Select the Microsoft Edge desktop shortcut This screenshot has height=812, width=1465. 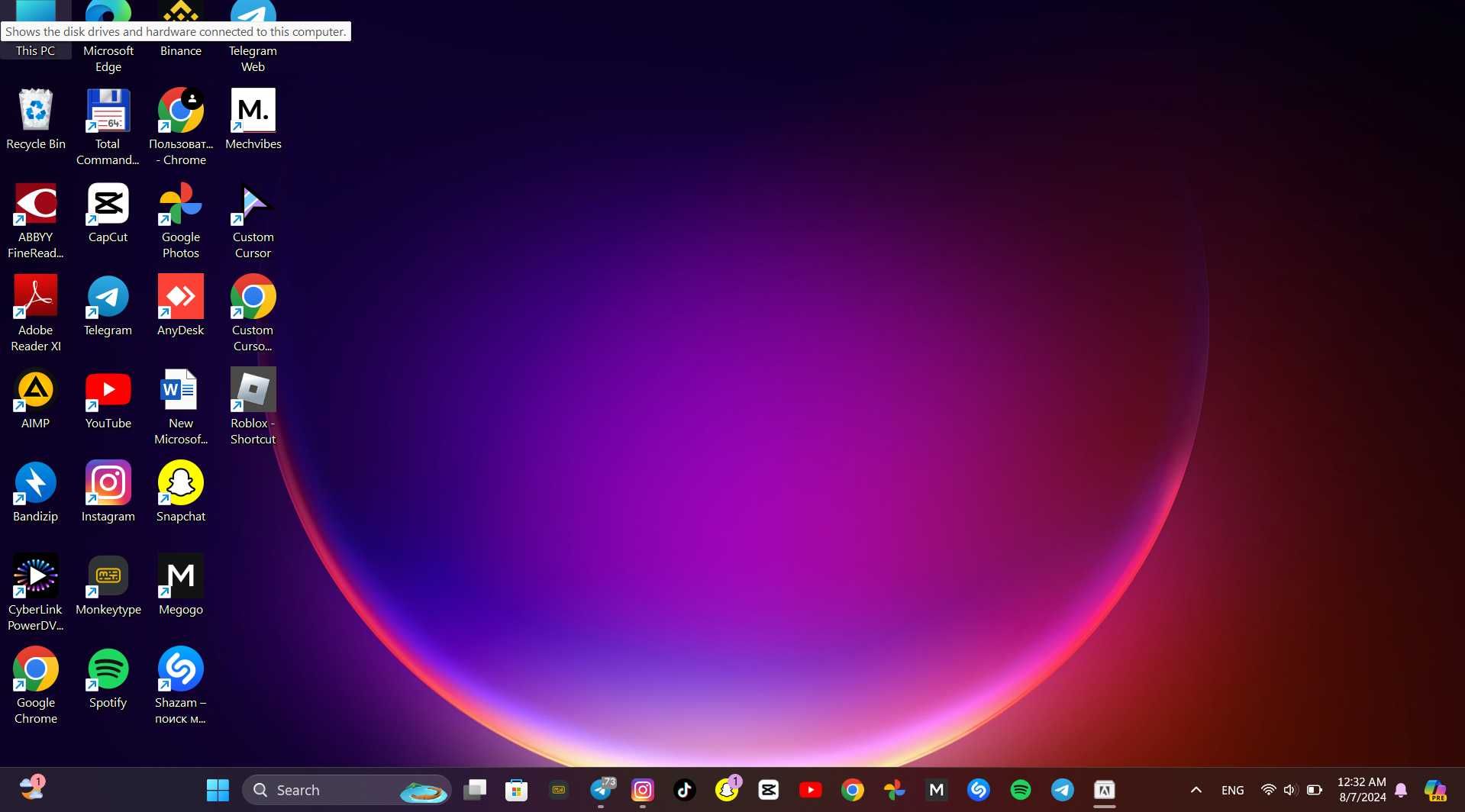point(108,37)
